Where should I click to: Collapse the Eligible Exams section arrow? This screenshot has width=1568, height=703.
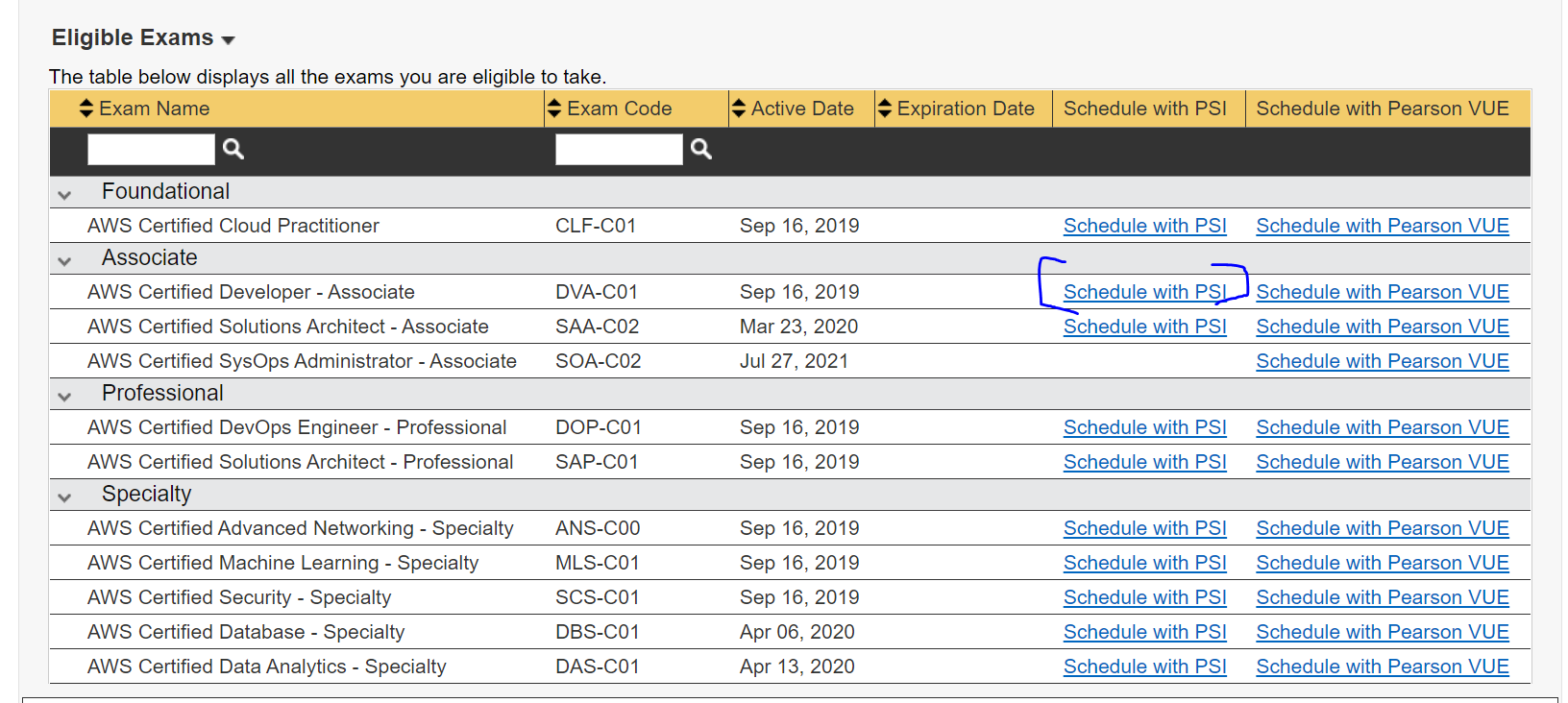click(x=228, y=40)
